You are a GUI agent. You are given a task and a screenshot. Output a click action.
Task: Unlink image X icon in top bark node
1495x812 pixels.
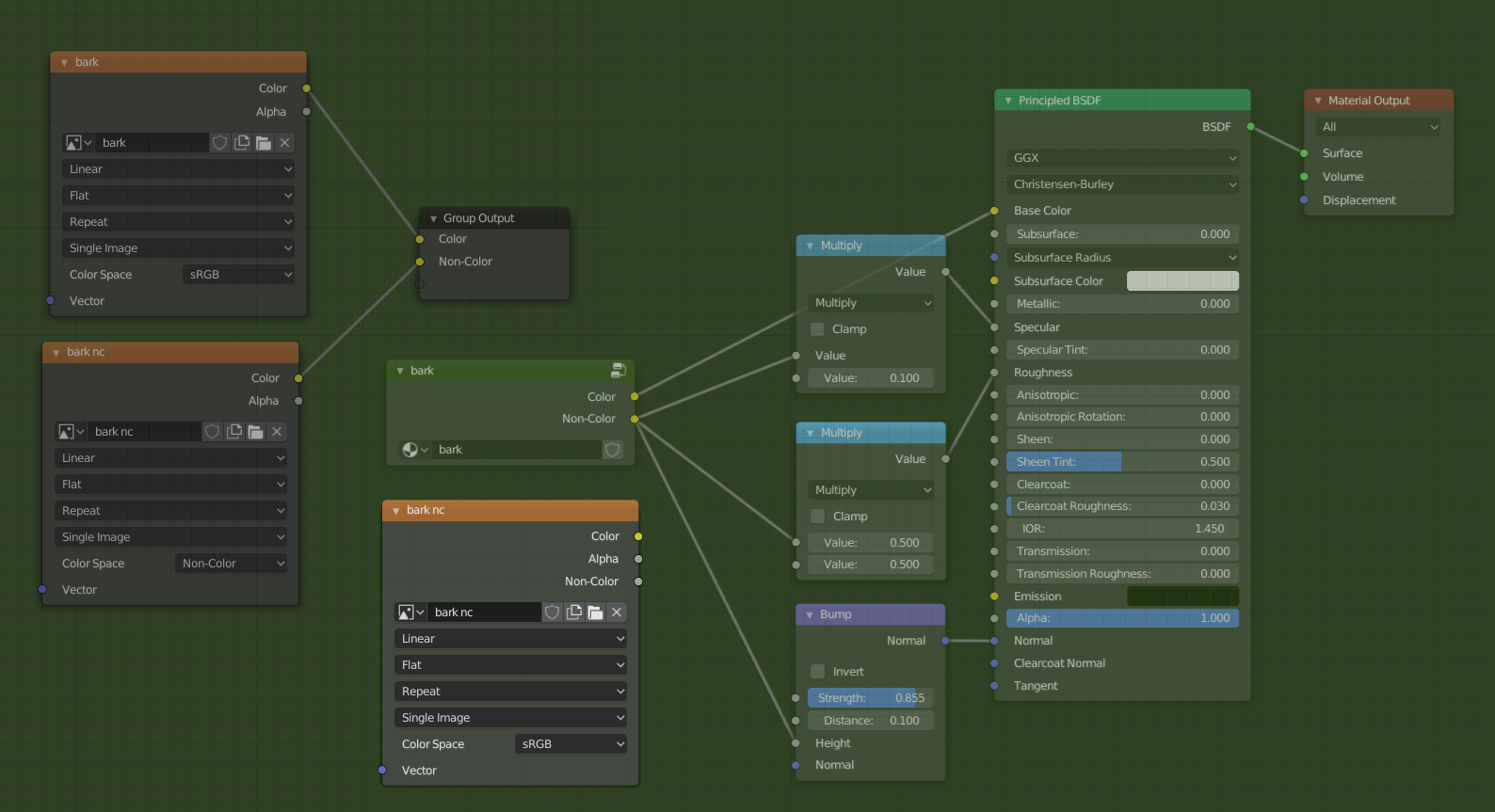284,143
